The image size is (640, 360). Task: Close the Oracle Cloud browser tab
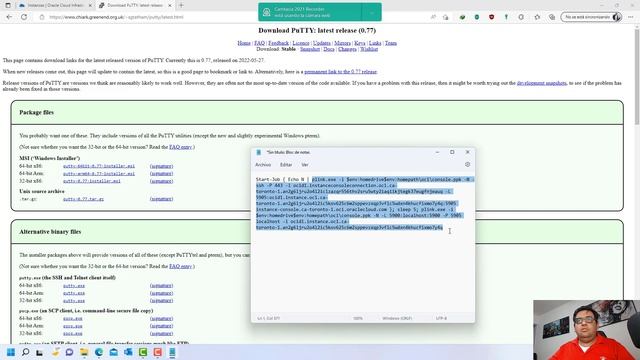tap(90, 5)
